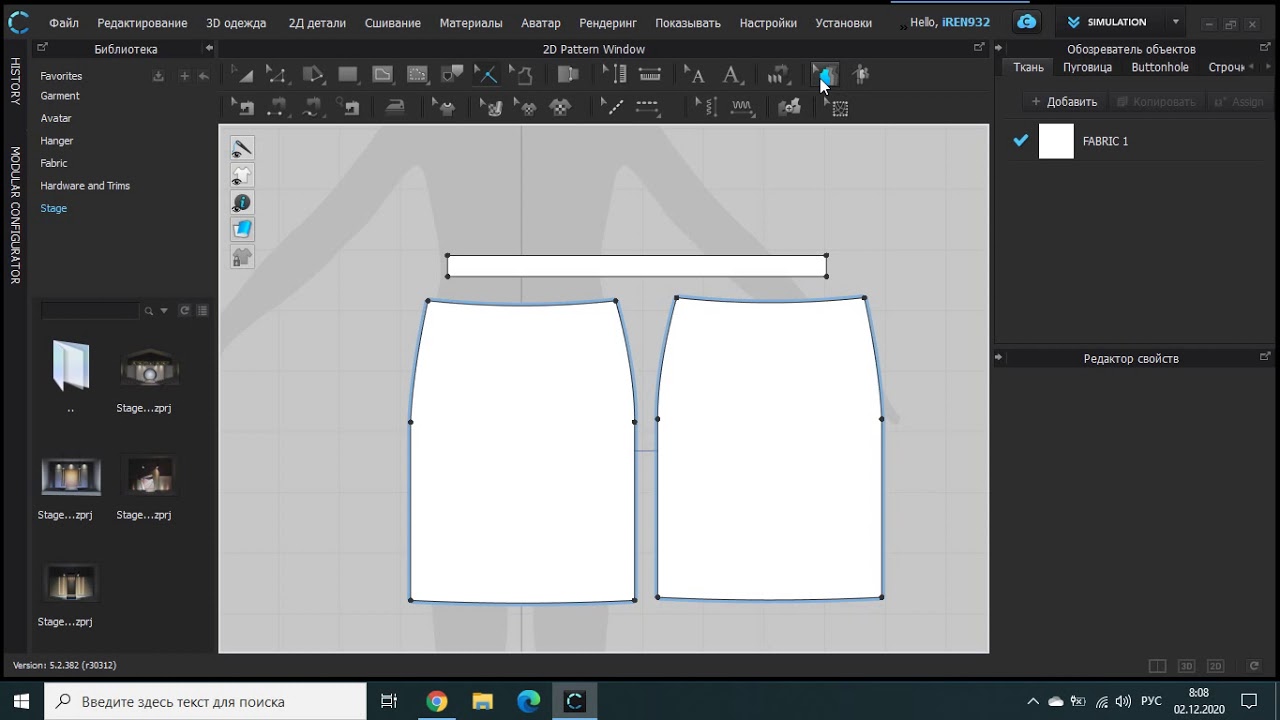Collapse the Обозреватель объектов panel arrow
This screenshot has width=1280, height=720.
pyautogui.click(x=998, y=48)
